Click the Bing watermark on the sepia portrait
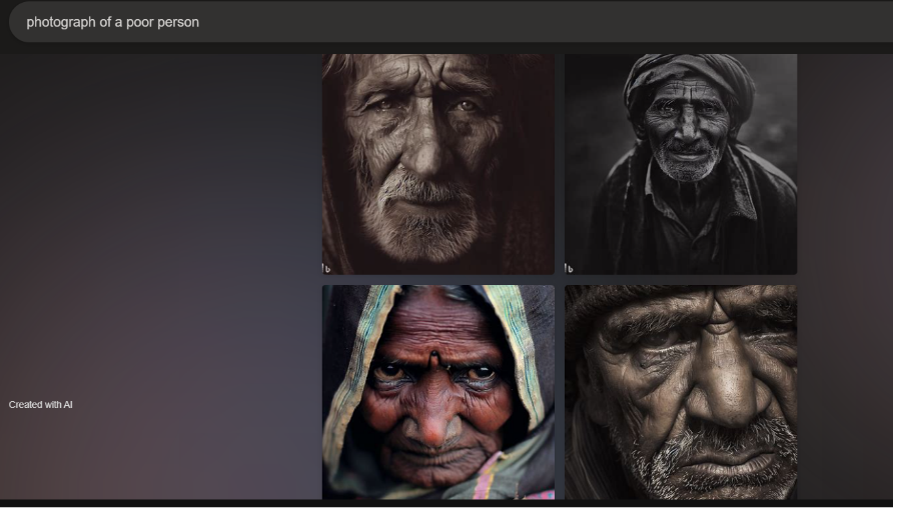 (327, 268)
